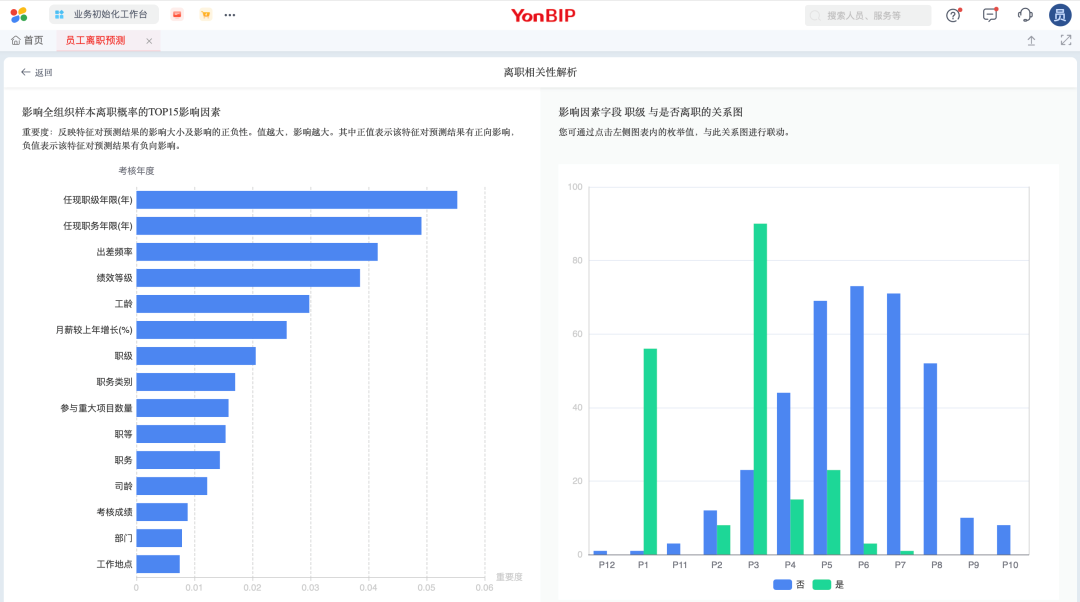This screenshot has height=602, width=1080.
Task: Click the 离职相关性解析 page title
Action: pyautogui.click(x=540, y=72)
